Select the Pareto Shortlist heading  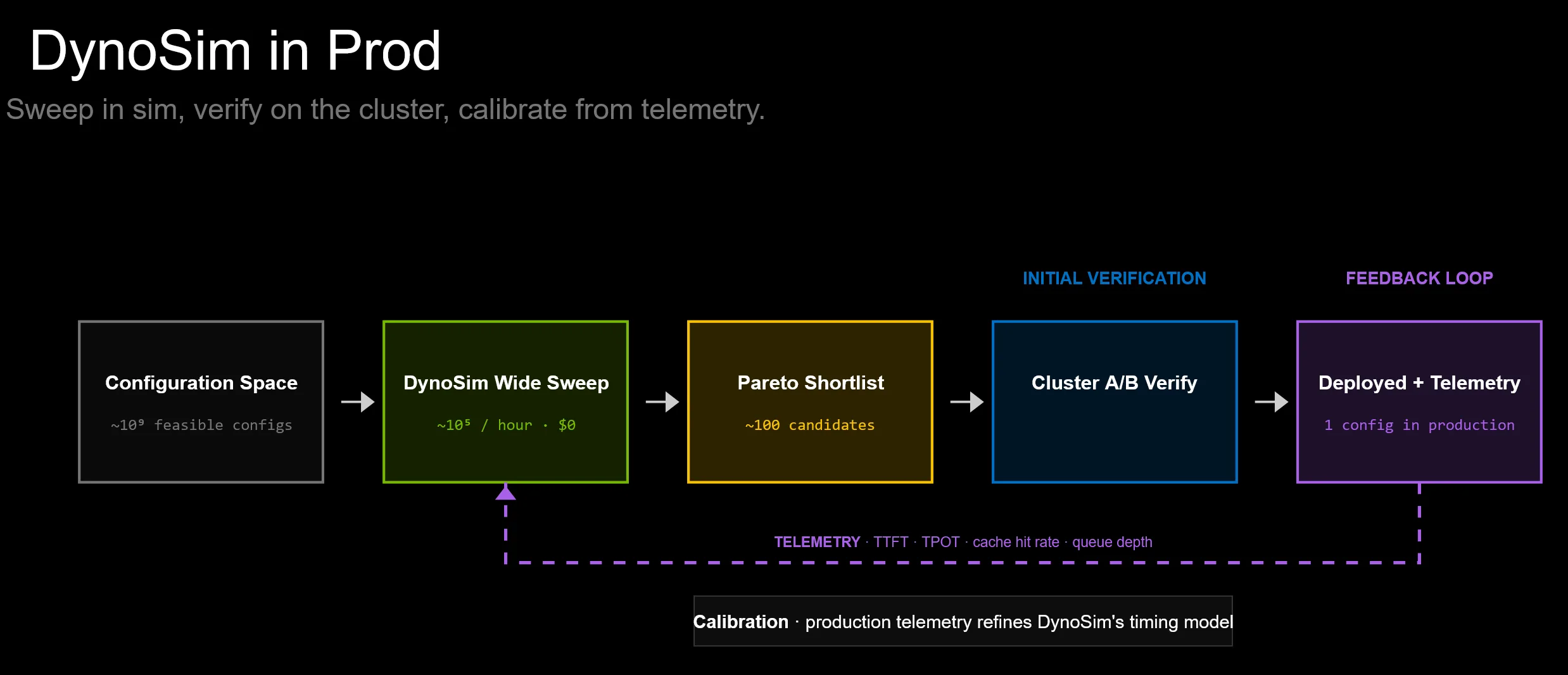(811, 382)
